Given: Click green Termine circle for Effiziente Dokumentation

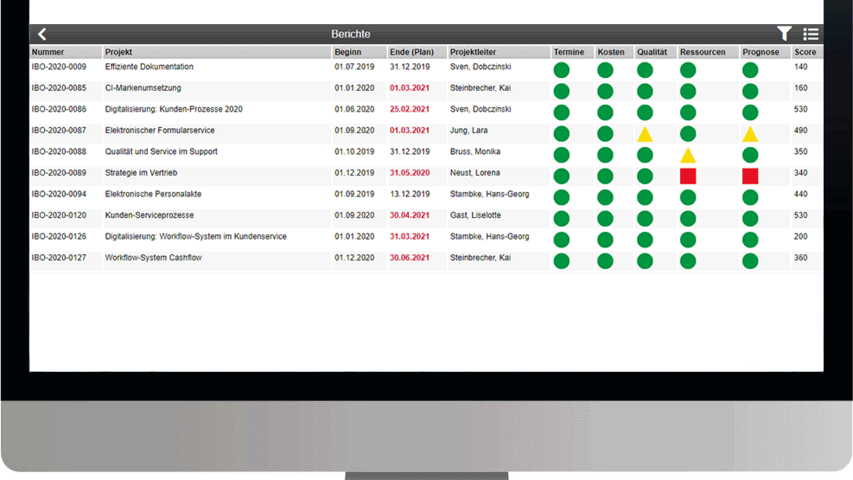Looking at the screenshot, I should (561, 70).
